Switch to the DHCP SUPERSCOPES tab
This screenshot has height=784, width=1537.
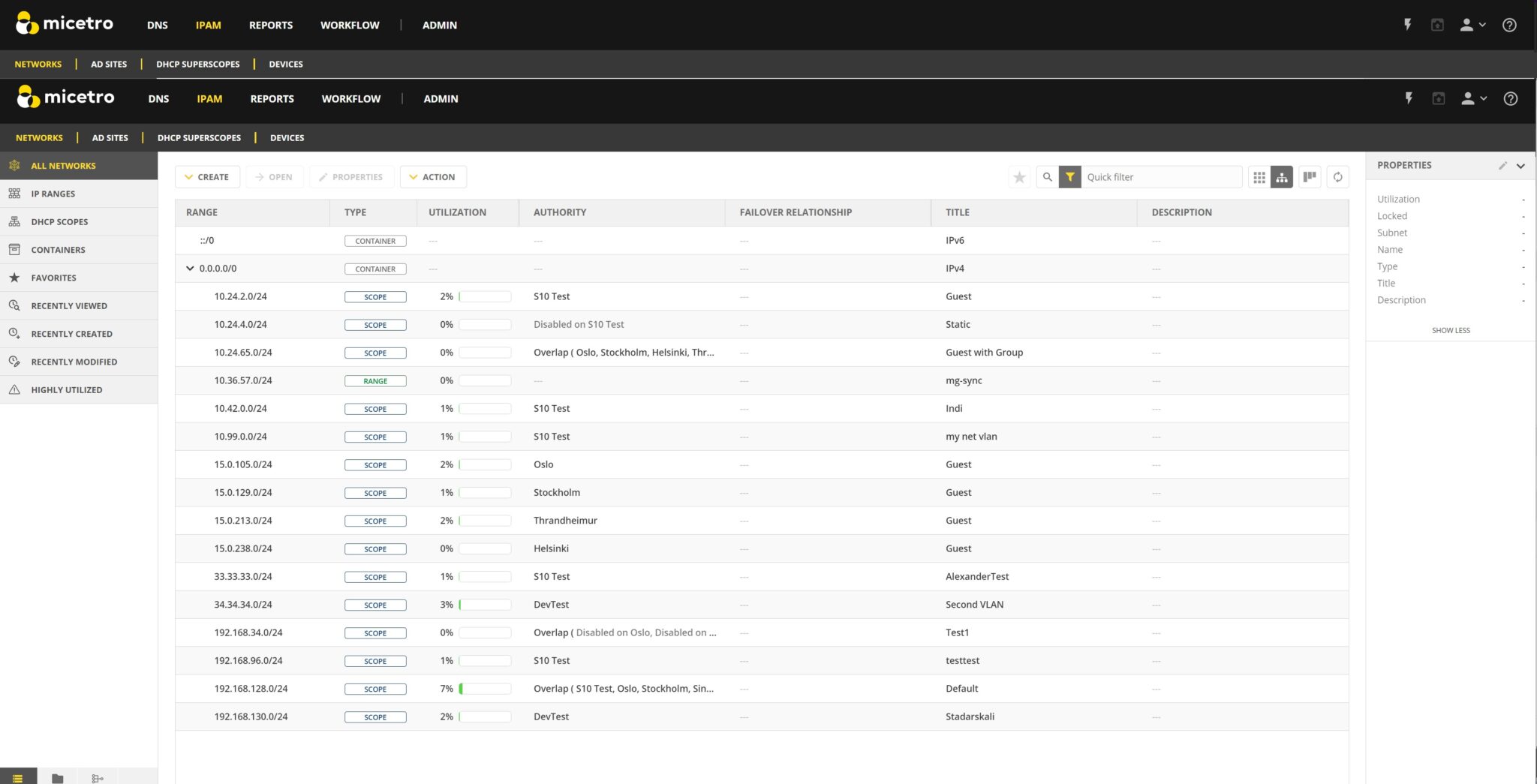point(198,137)
